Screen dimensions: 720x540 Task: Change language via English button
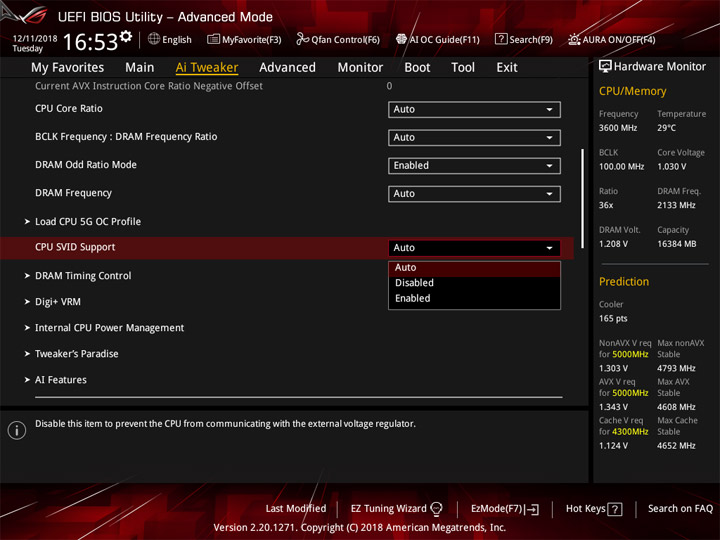(x=177, y=40)
